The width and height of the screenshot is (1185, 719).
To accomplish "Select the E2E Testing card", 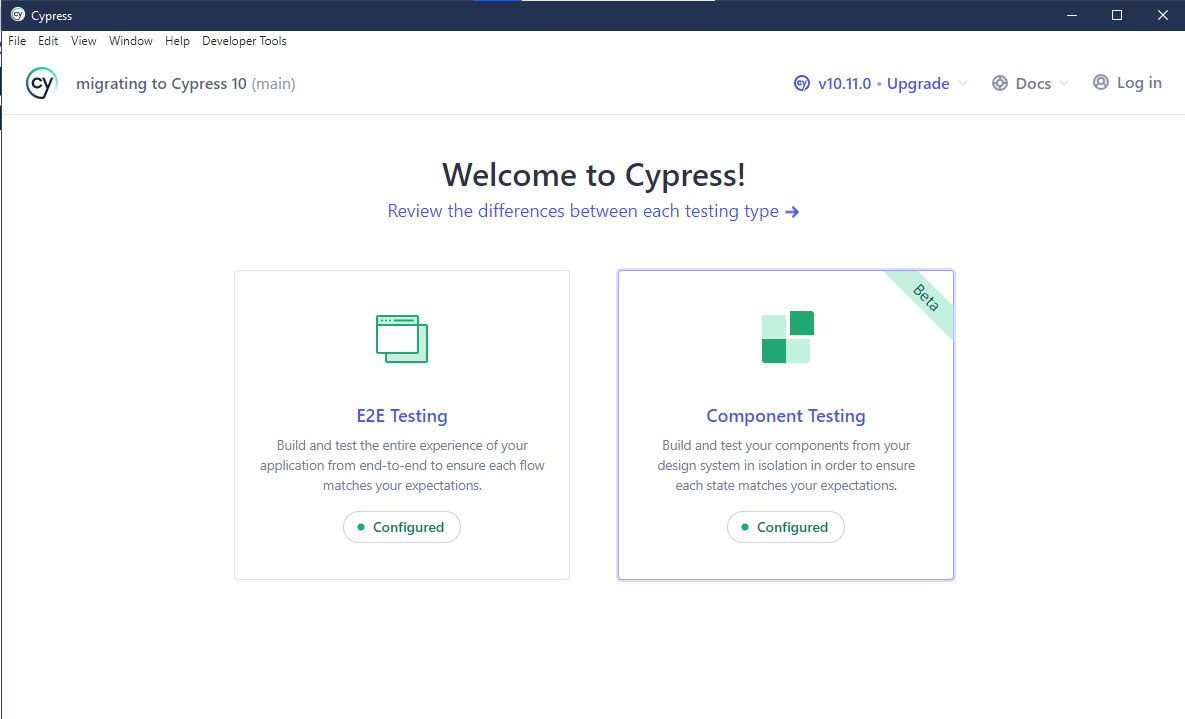I will [x=401, y=423].
